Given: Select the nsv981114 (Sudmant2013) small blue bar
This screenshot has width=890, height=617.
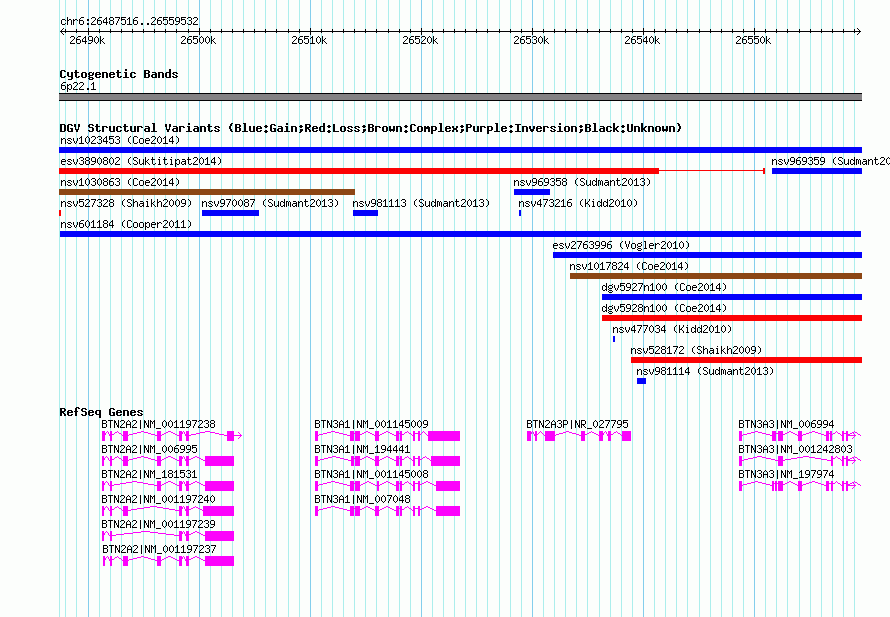Looking at the screenshot, I should tap(641, 381).
